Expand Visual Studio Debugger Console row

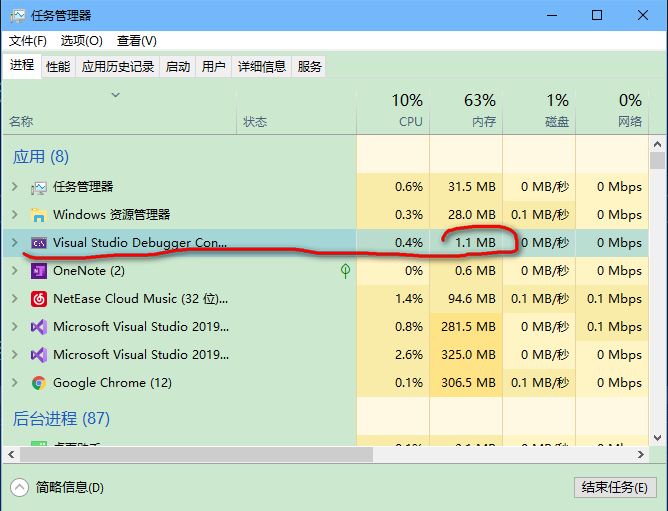click(15, 243)
